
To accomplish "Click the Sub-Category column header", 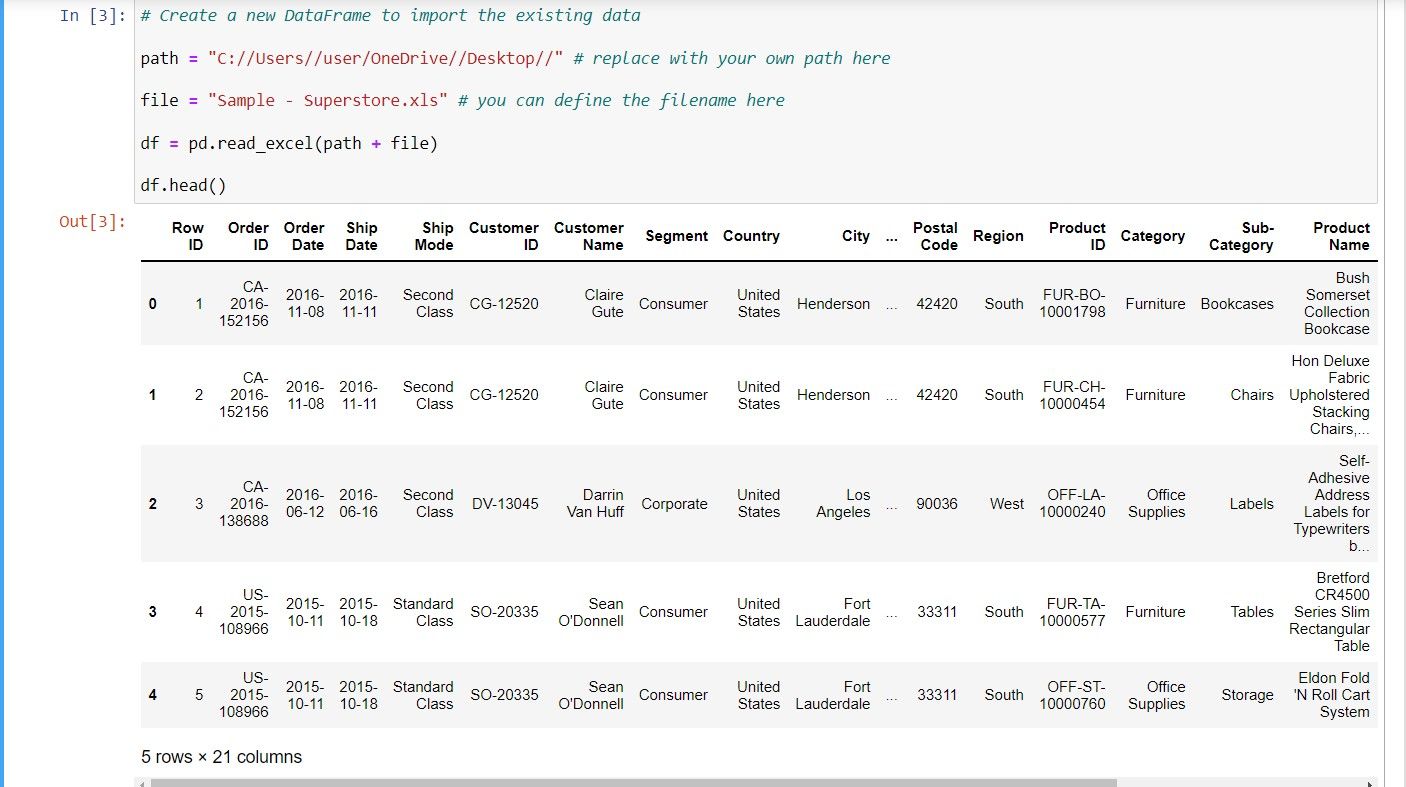I will pyautogui.click(x=1241, y=236).
